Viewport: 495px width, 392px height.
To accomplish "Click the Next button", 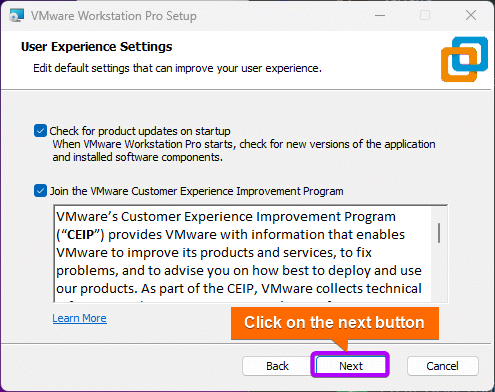I will click(350, 366).
